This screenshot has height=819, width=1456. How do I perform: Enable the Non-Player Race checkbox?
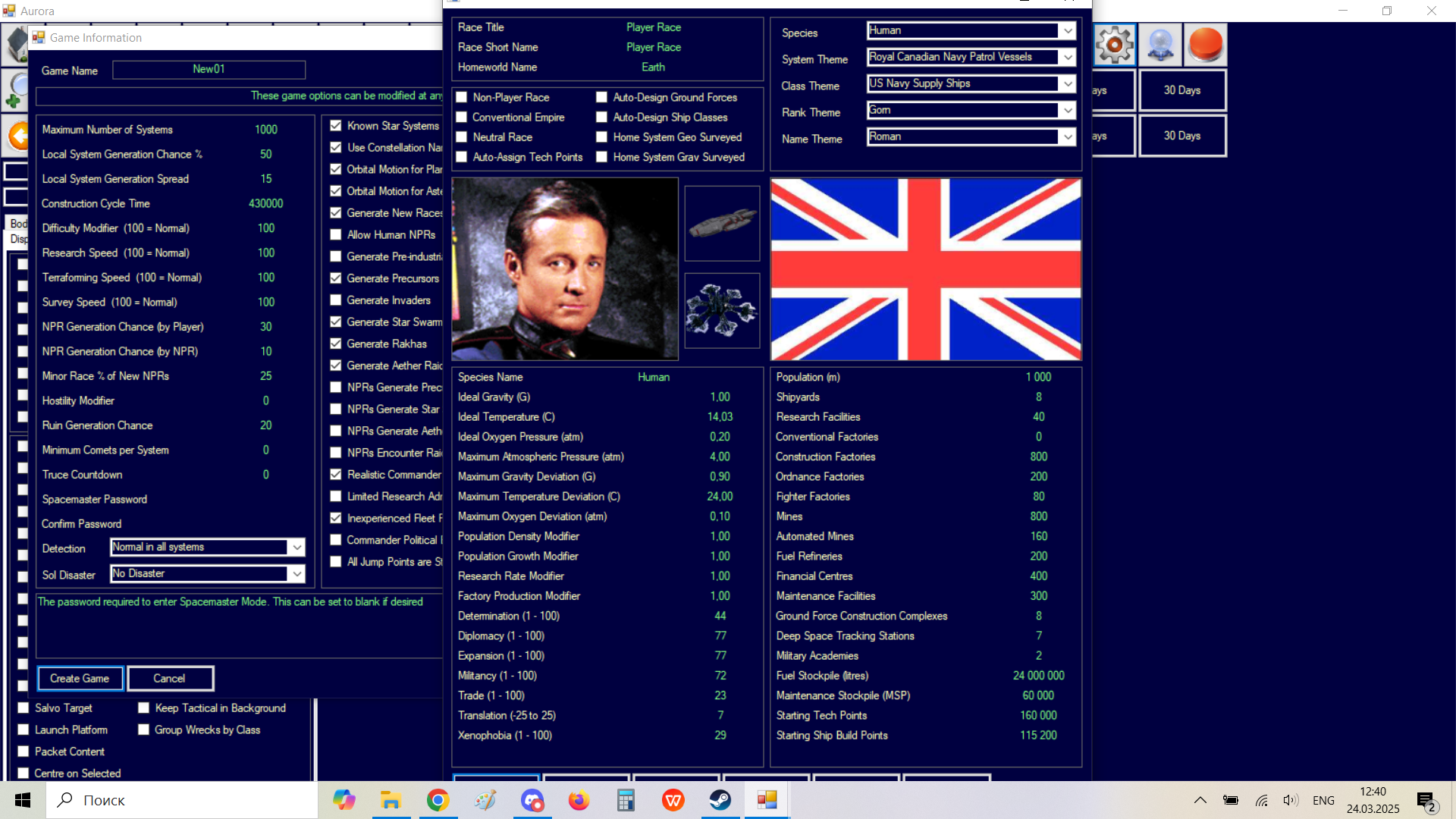pyautogui.click(x=461, y=98)
